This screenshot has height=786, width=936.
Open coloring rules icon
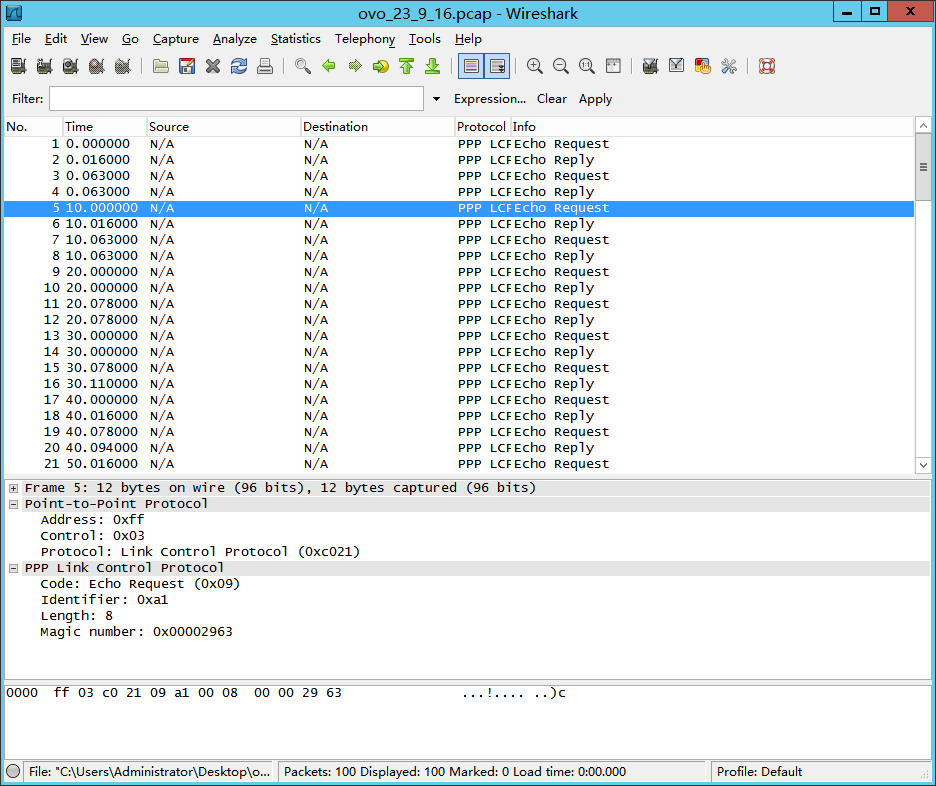click(703, 66)
